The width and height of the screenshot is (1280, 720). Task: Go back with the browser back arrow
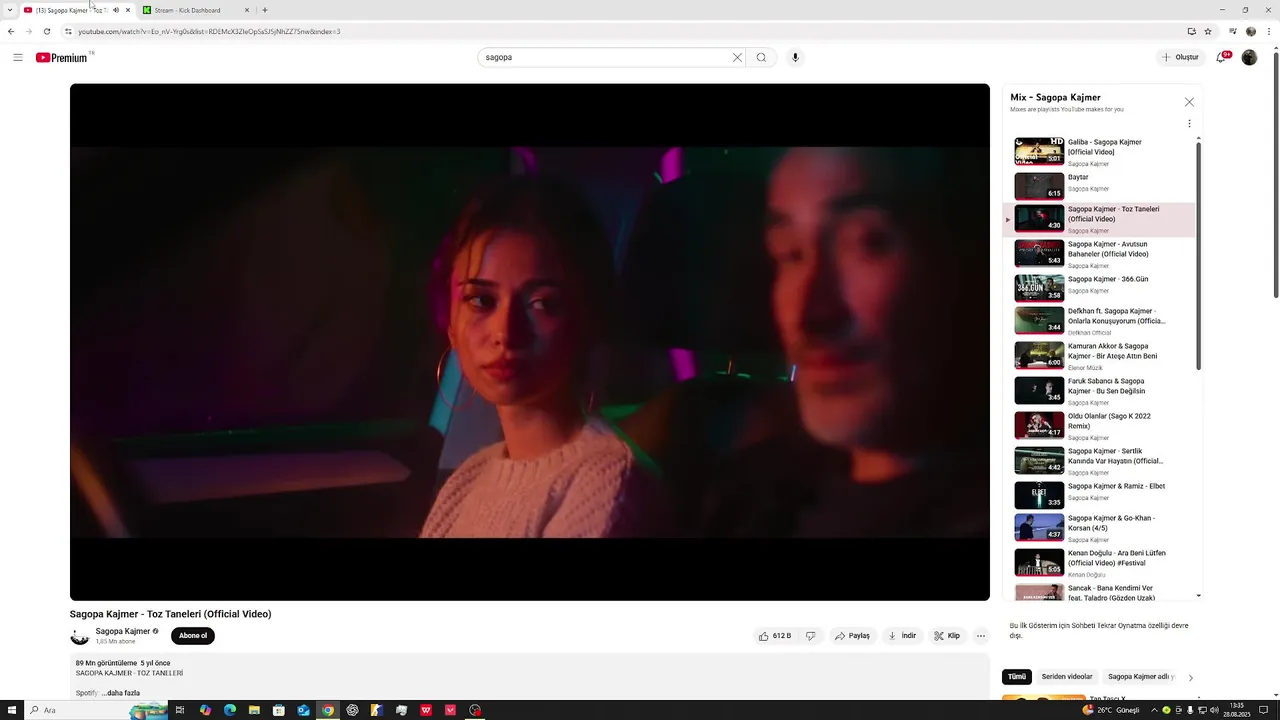click(x=11, y=31)
